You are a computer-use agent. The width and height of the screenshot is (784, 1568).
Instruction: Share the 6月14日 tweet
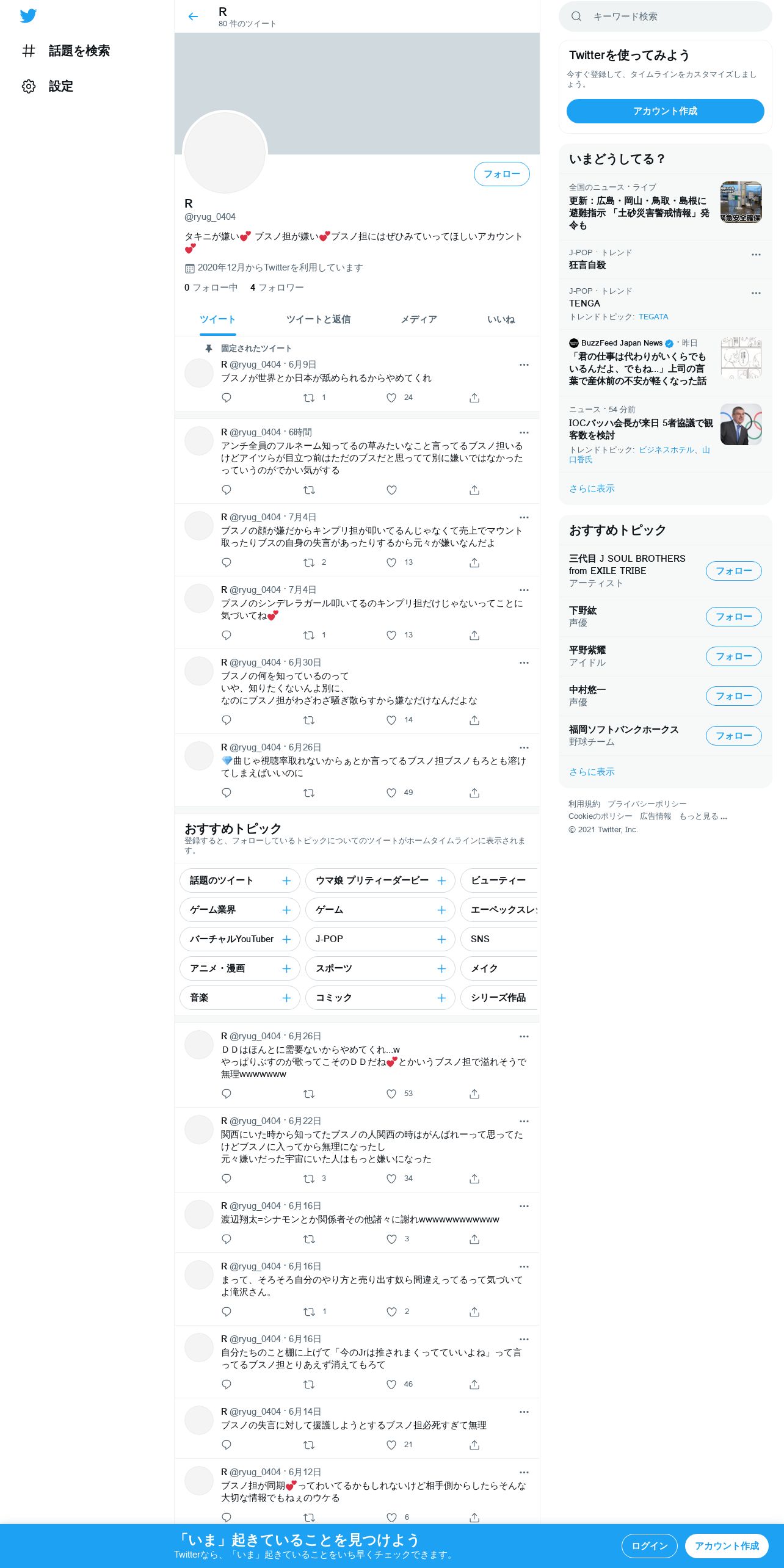click(474, 1445)
